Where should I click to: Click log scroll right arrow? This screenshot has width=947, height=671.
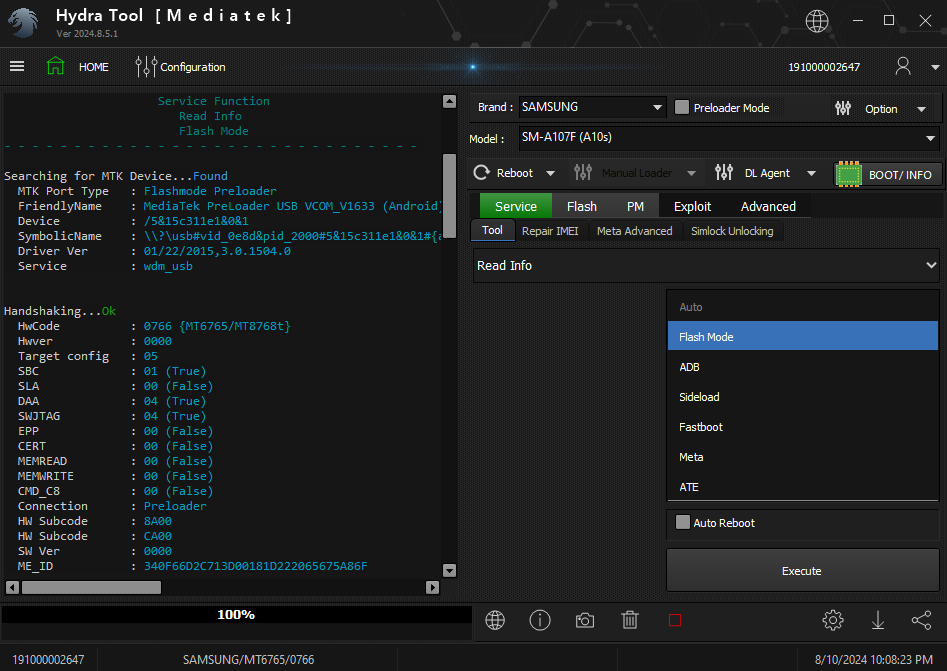pos(432,587)
